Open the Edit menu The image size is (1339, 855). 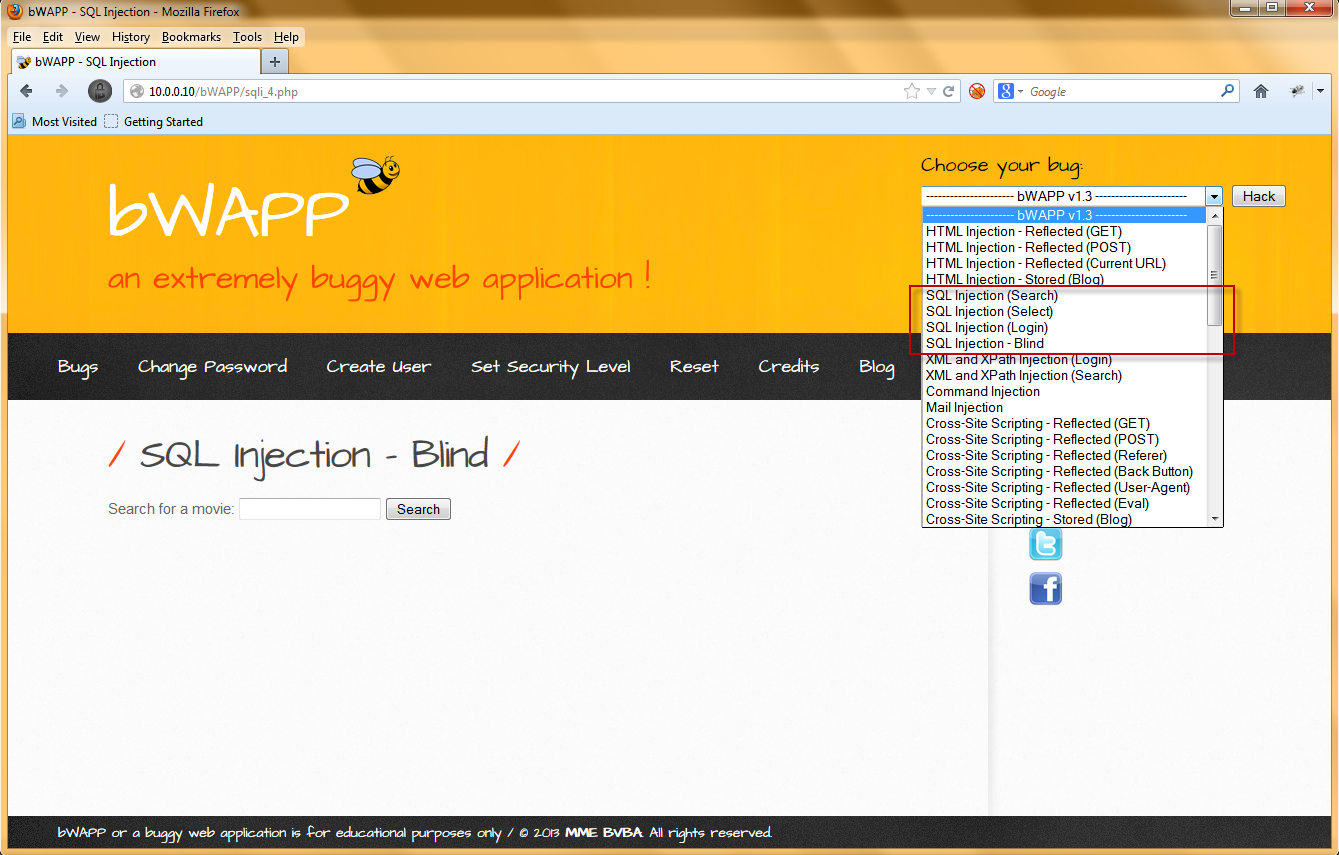pos(53,37)
